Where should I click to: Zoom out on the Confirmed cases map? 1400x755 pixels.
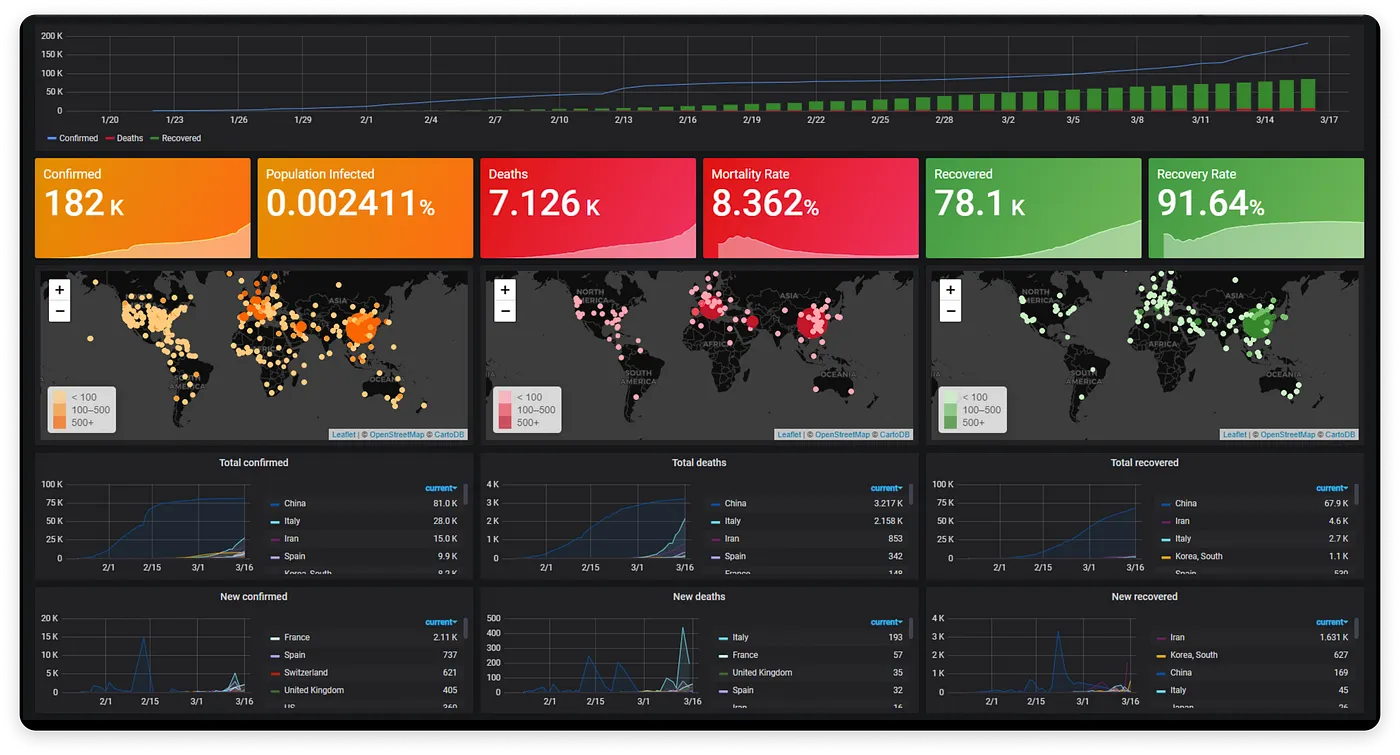[x=59, y=311]
